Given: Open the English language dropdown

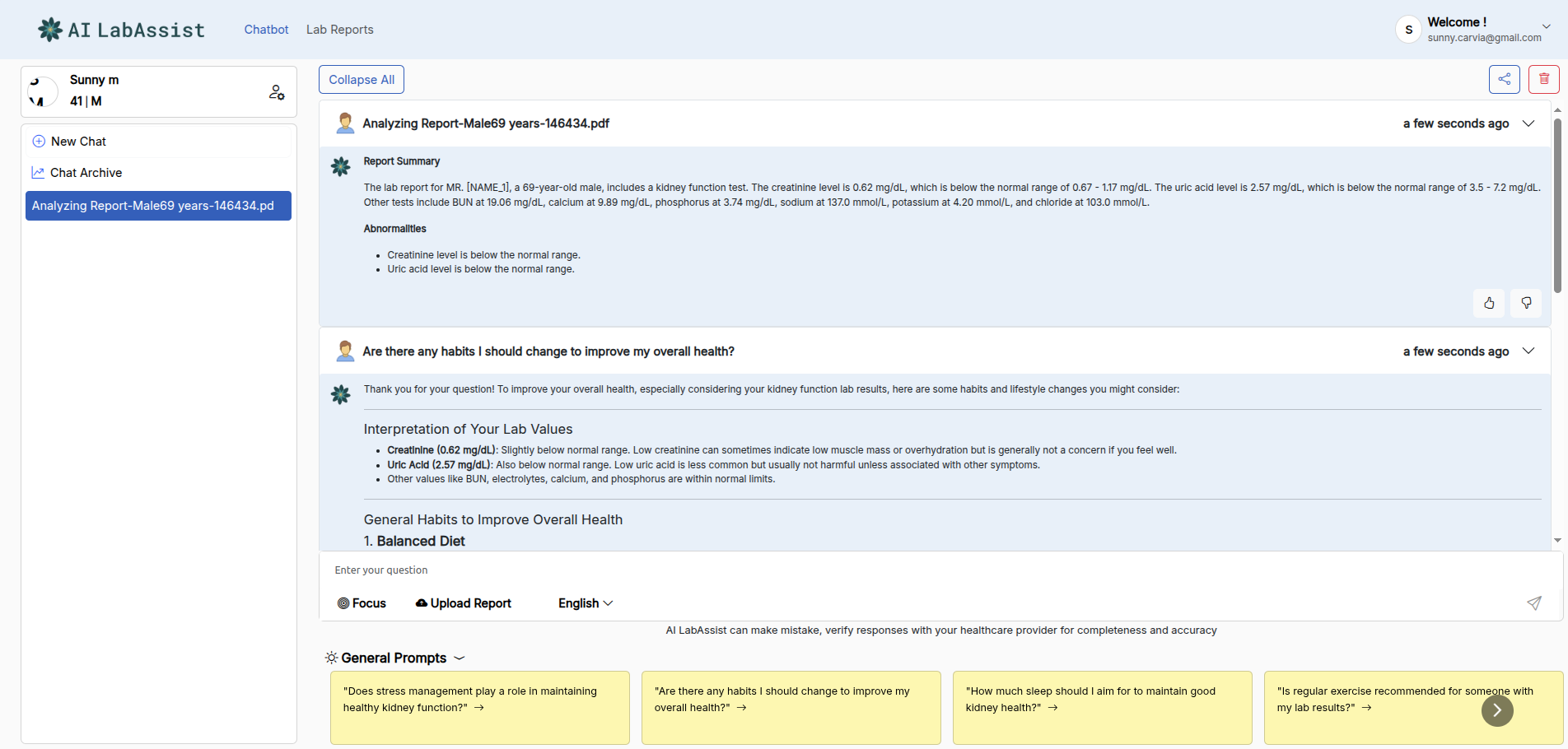Looking at the screenshot, I should (586, 603).
